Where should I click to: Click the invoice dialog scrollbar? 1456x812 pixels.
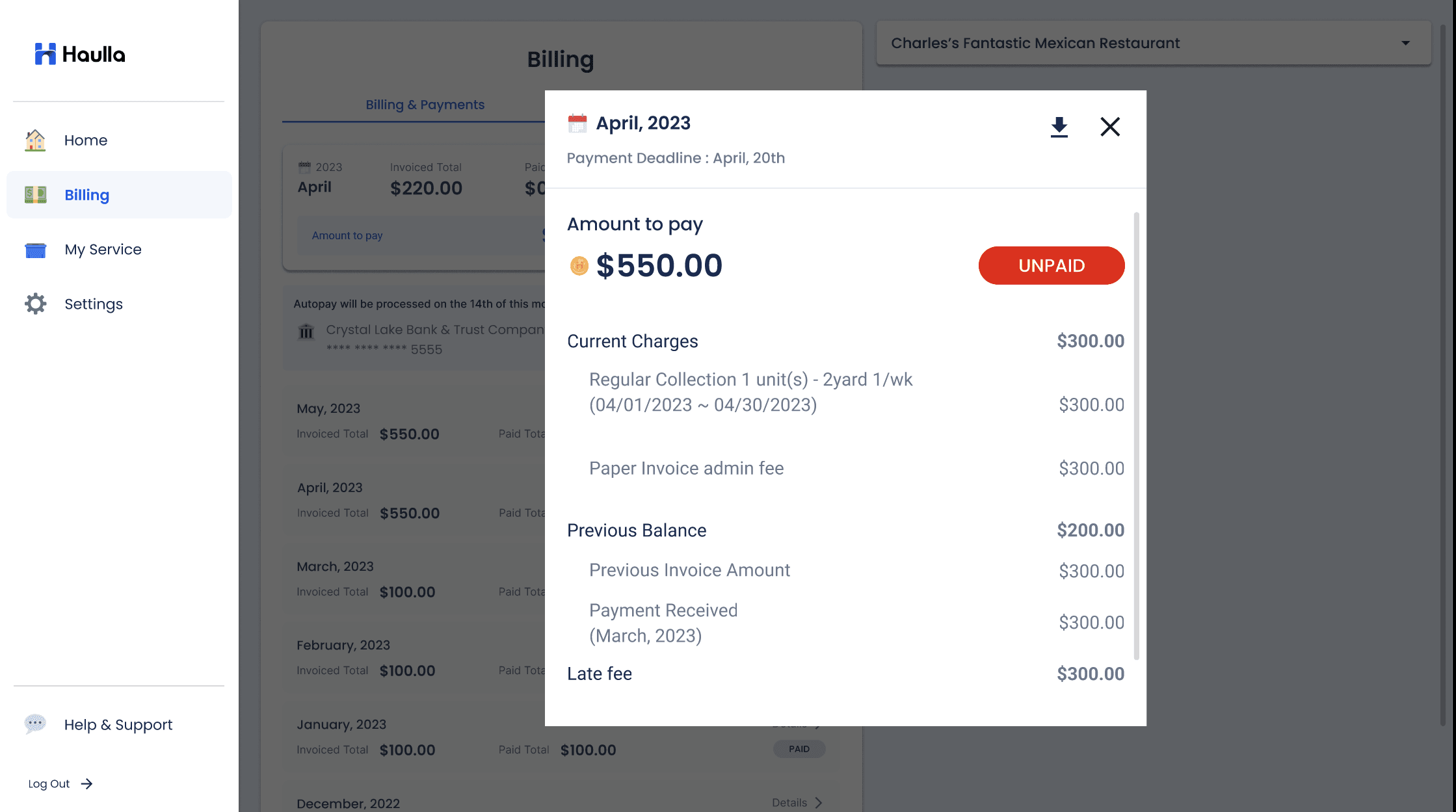click(1136, 436)
